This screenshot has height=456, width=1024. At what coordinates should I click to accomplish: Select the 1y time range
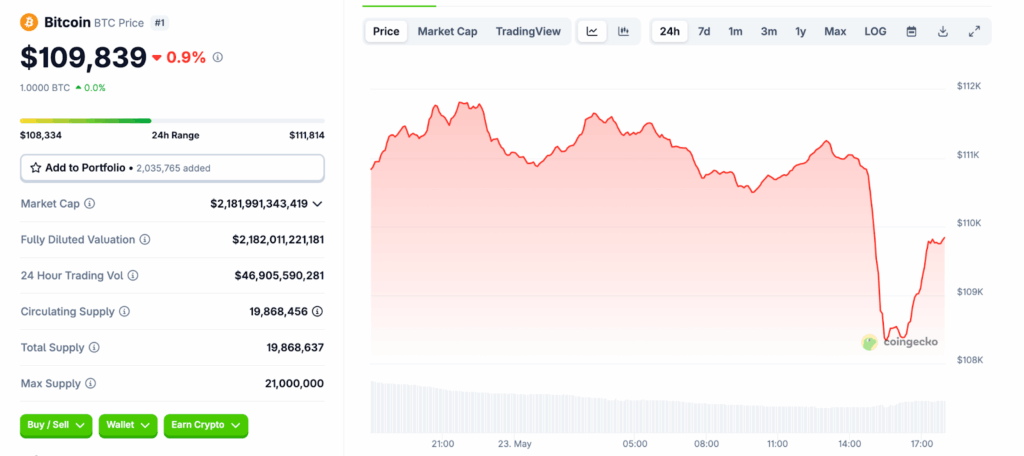point(801,31)
